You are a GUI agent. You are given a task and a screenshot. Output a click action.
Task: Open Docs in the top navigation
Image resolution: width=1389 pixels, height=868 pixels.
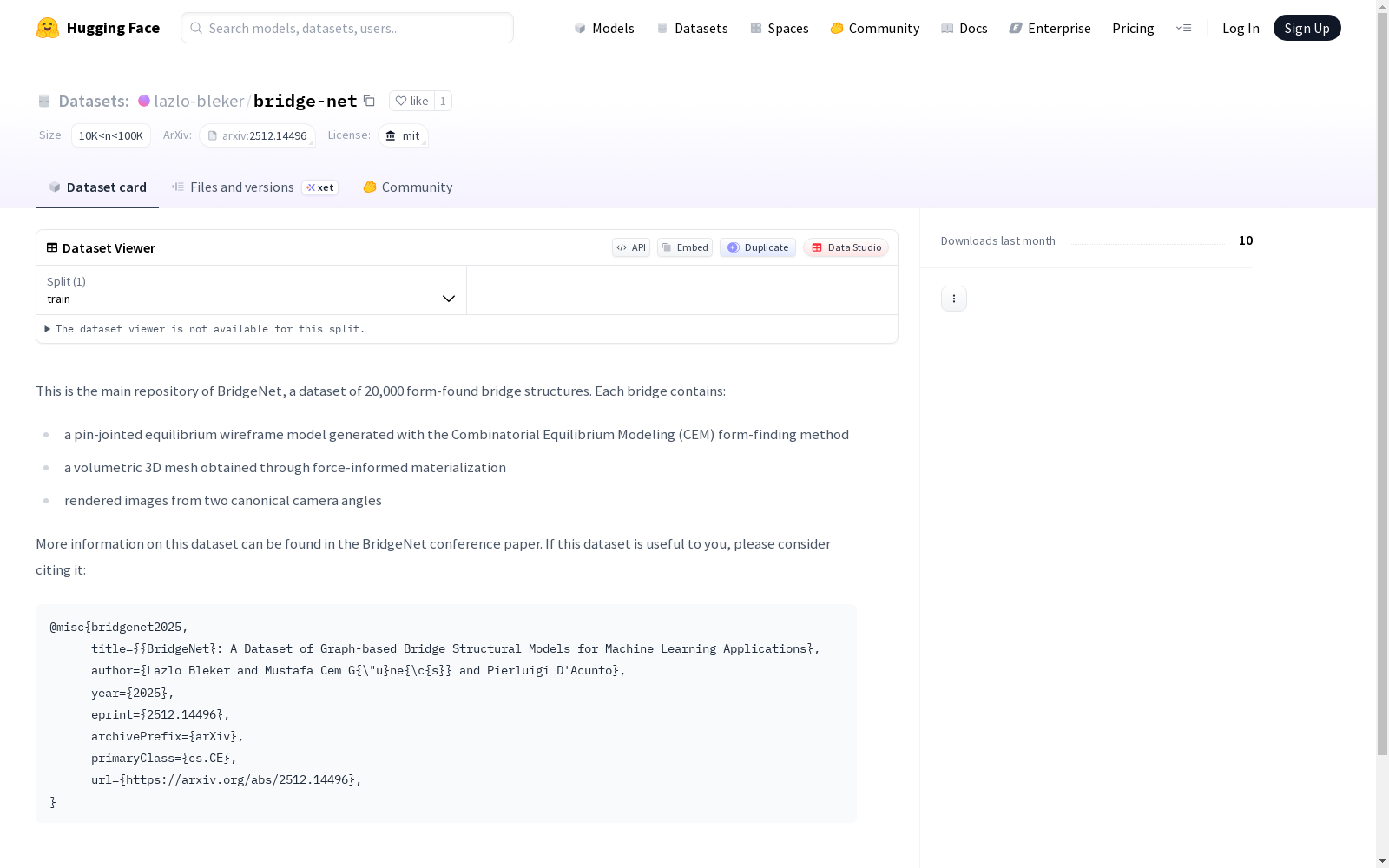[964, 28]
